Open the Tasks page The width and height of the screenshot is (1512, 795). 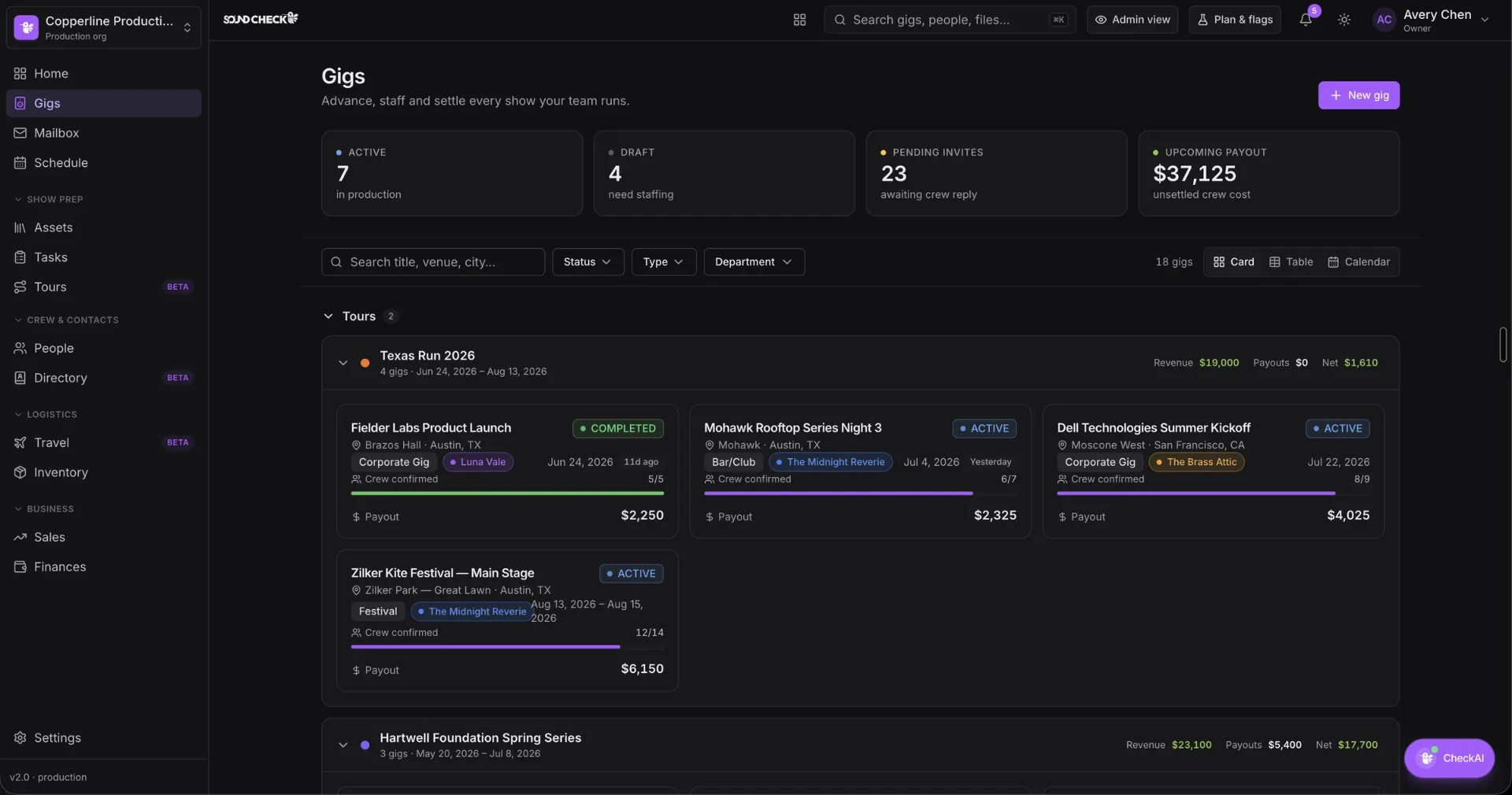(103, 257)
